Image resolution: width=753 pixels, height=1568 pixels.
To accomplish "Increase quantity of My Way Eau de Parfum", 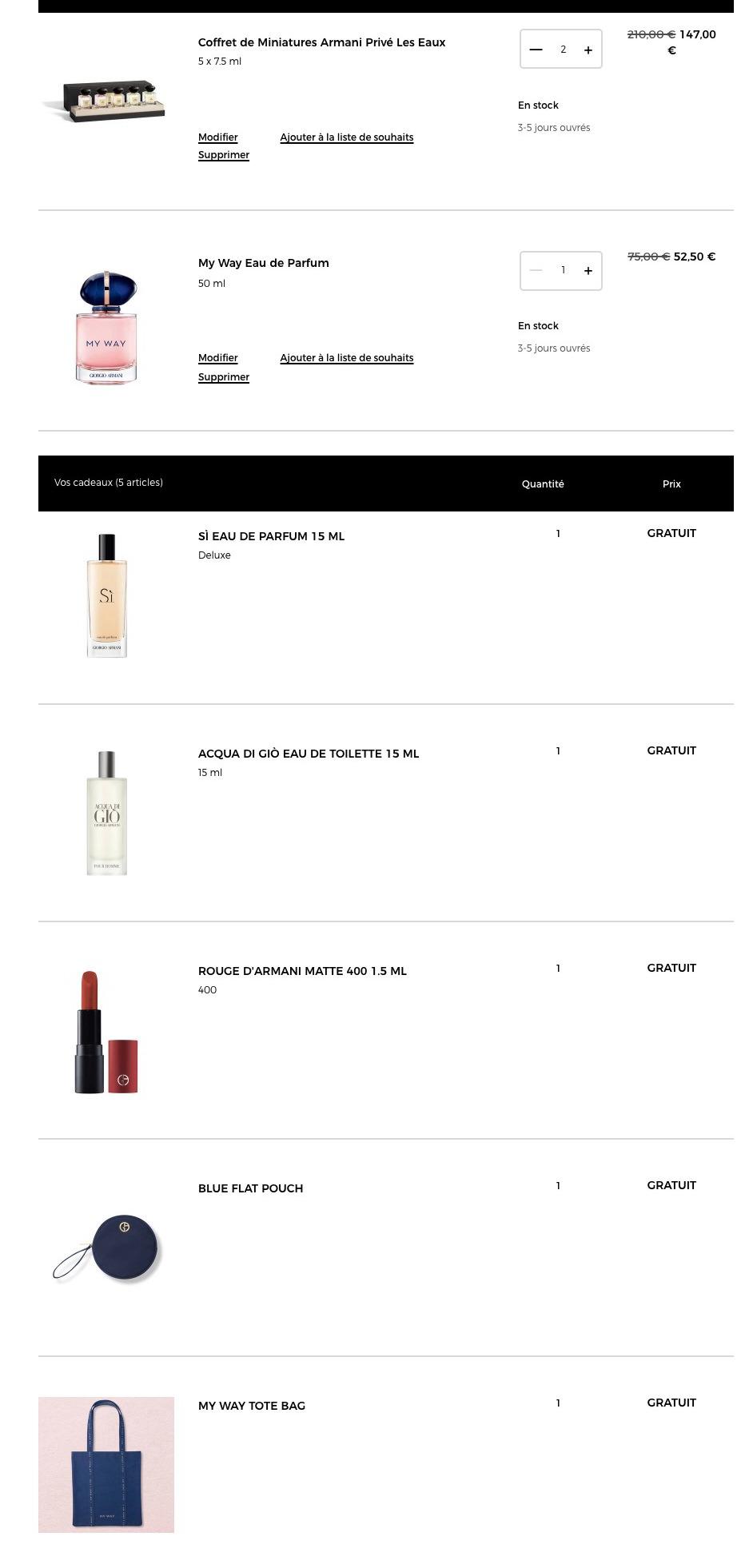I will click(588, 270).
